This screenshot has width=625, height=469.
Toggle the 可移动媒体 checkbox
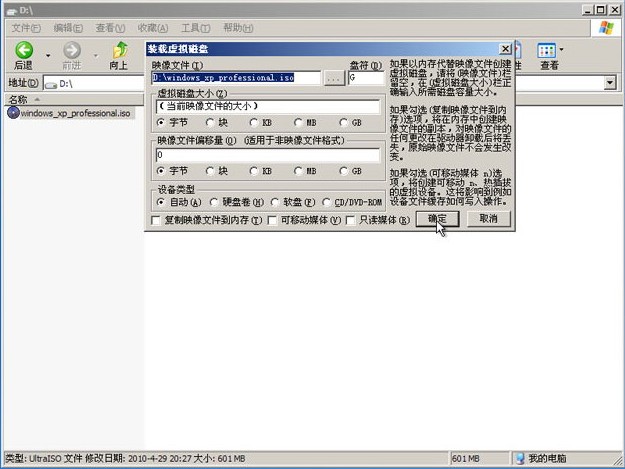click(273, 219)
